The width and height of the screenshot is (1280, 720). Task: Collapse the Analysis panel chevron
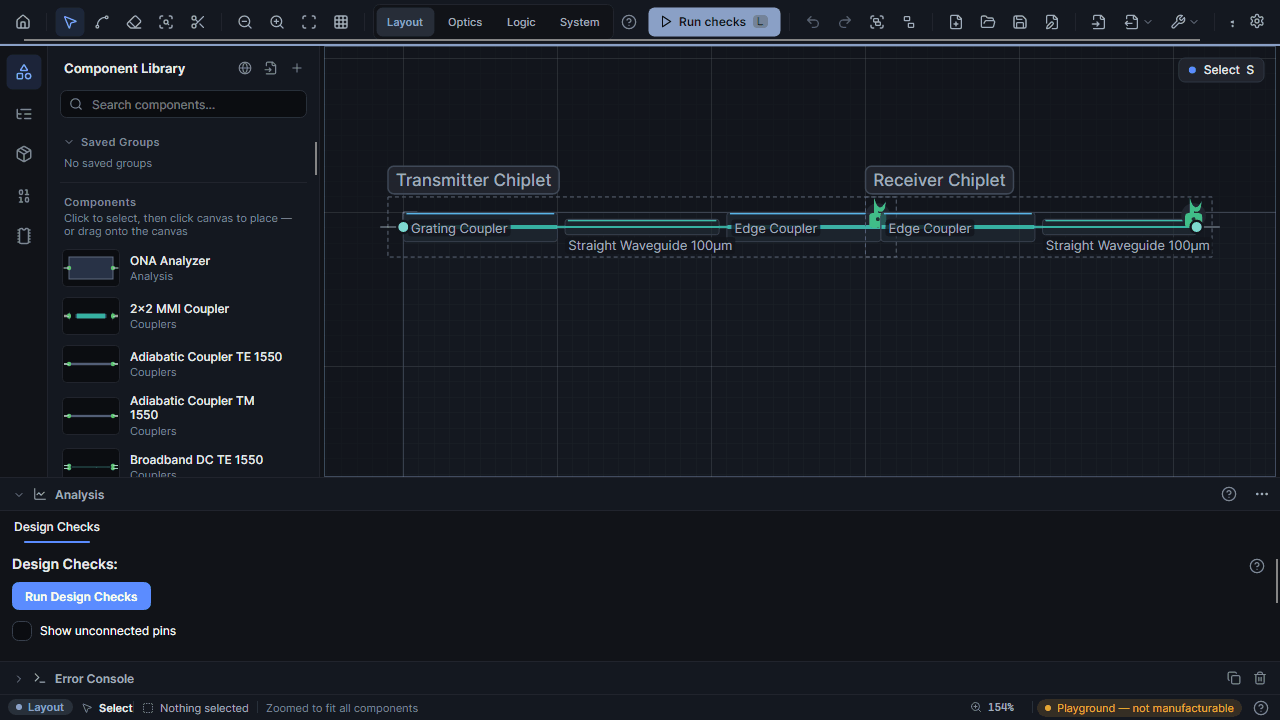point(19,495)
